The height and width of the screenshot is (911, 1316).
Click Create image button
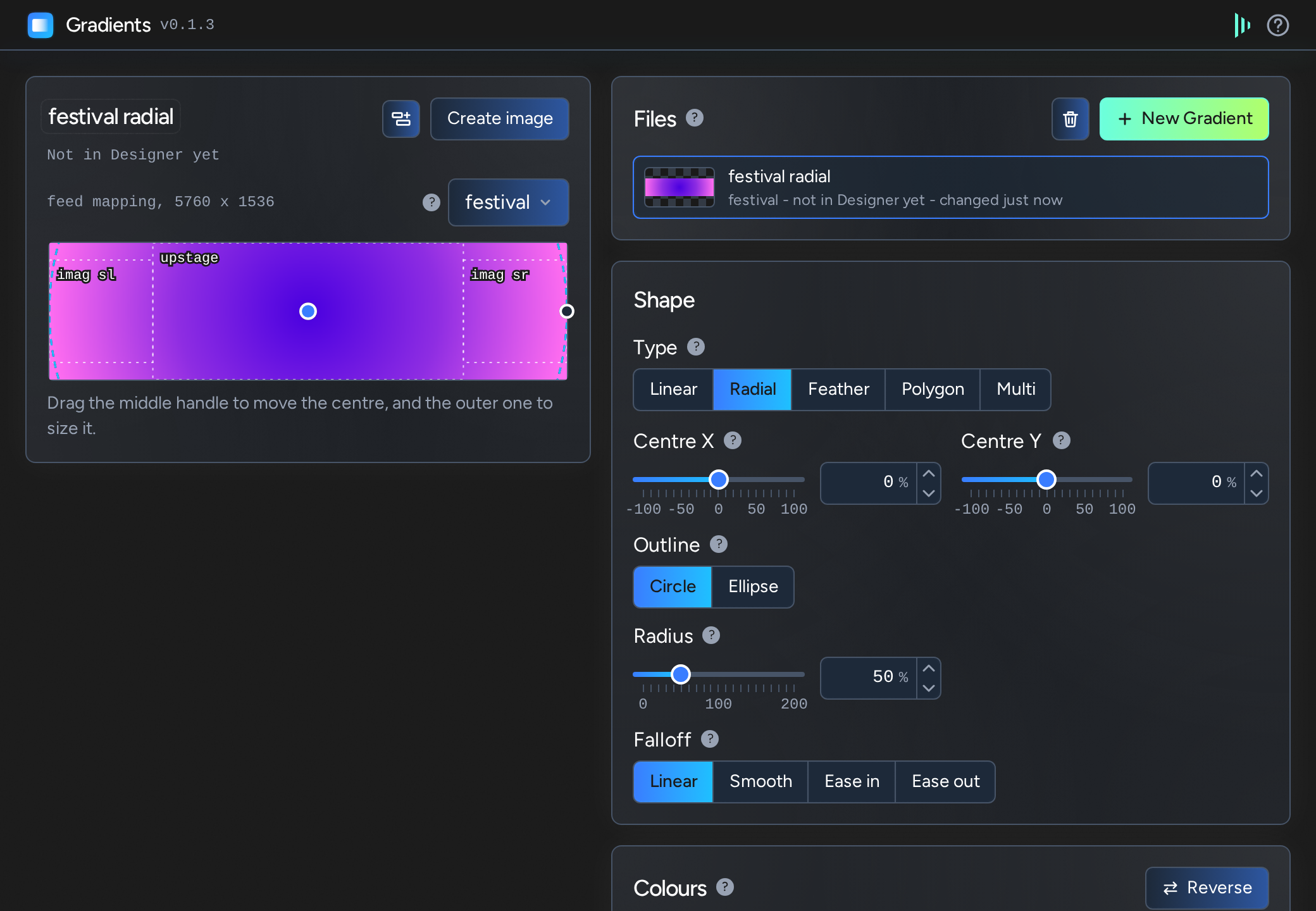pos(500,118)
